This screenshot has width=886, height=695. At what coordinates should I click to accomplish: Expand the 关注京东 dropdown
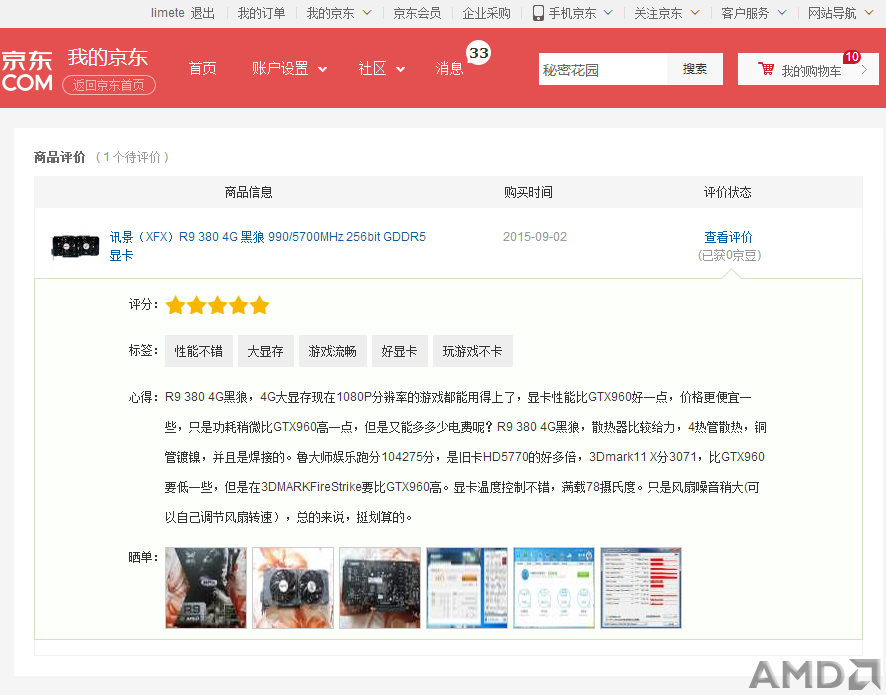[695, 12]
